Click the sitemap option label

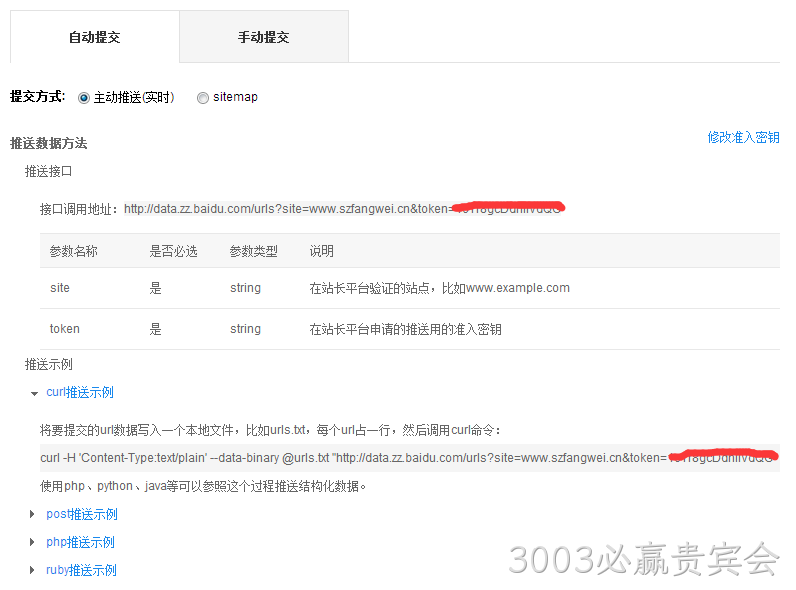[235, 97]
